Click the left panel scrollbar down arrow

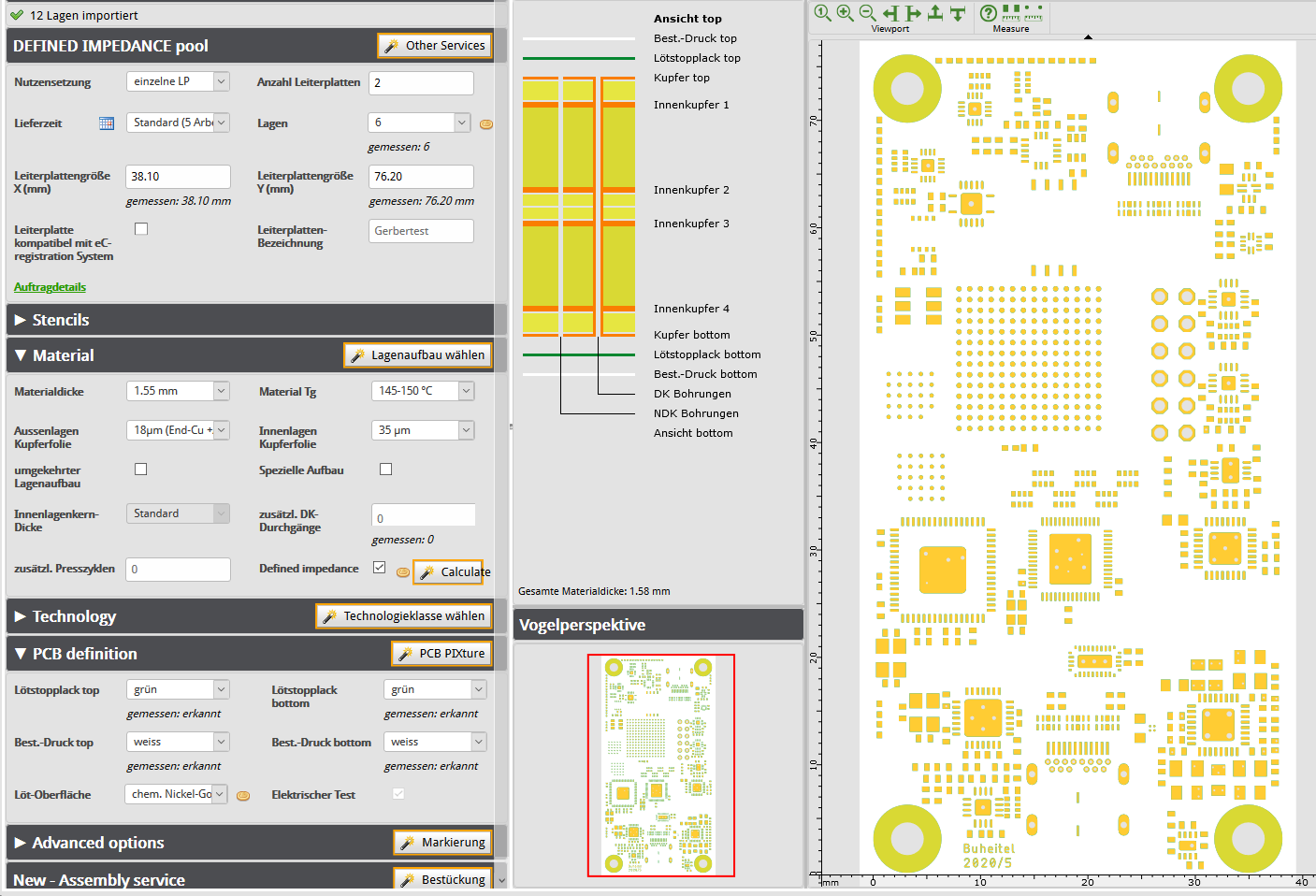pyautogui.click(x=501, y=880)
